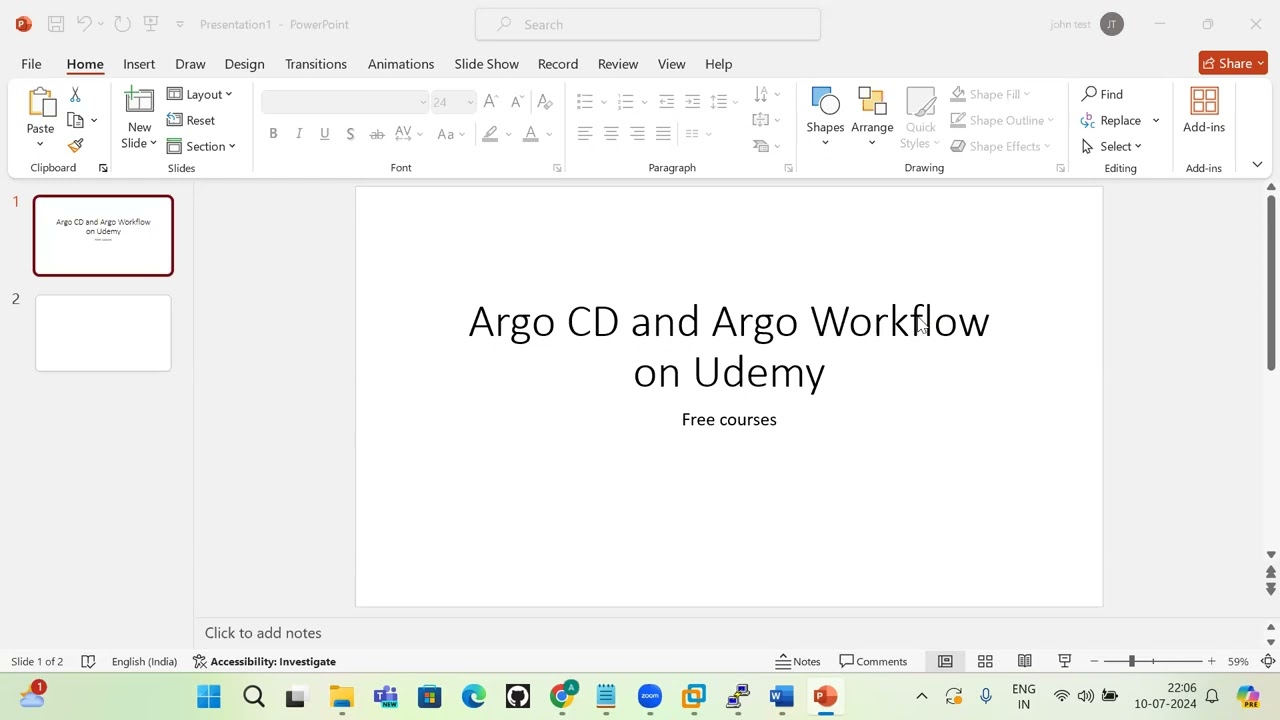
Task: Open Comments pane from status bar
Action: 873,661
